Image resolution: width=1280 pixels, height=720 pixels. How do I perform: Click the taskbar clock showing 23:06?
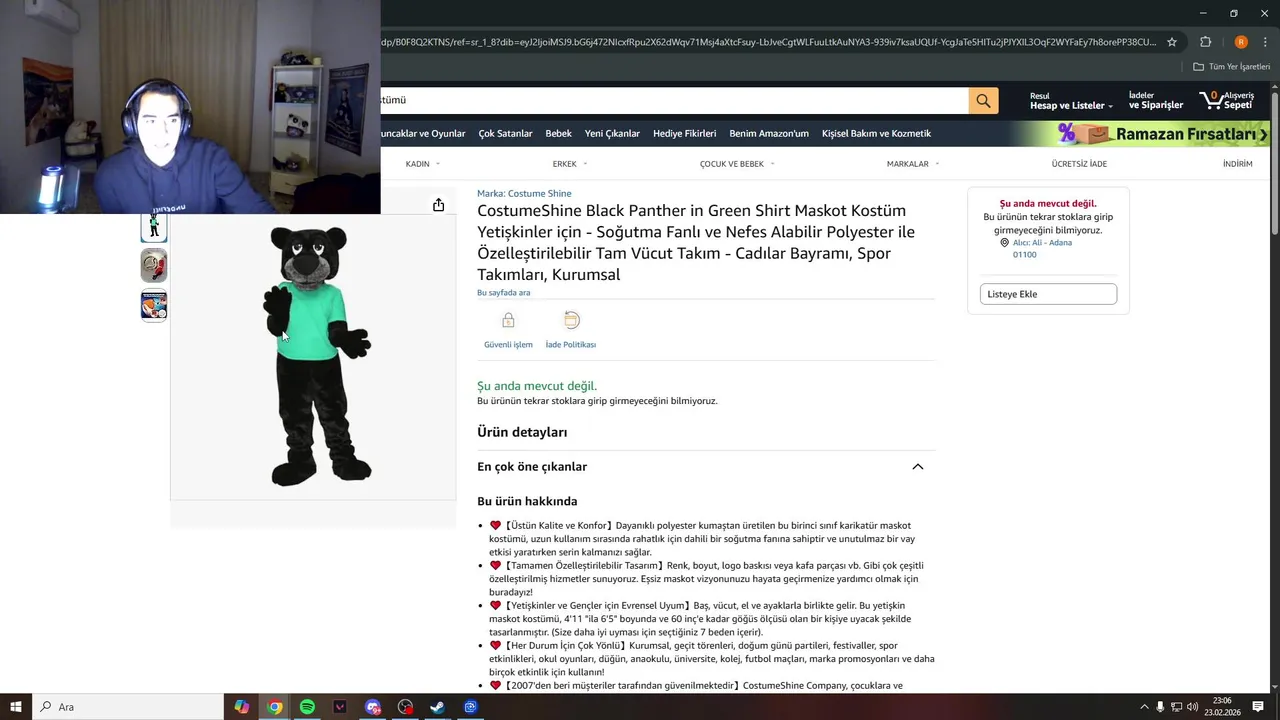click(1222, 707)
